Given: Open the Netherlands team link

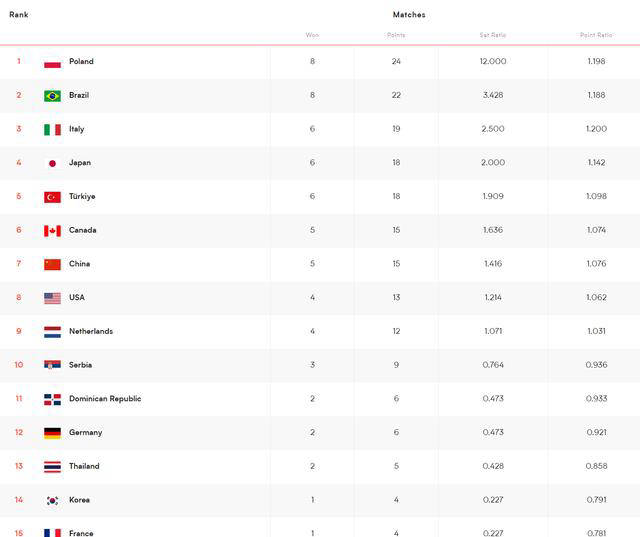Looking at the screenshot, I should (x=91, y=331).
